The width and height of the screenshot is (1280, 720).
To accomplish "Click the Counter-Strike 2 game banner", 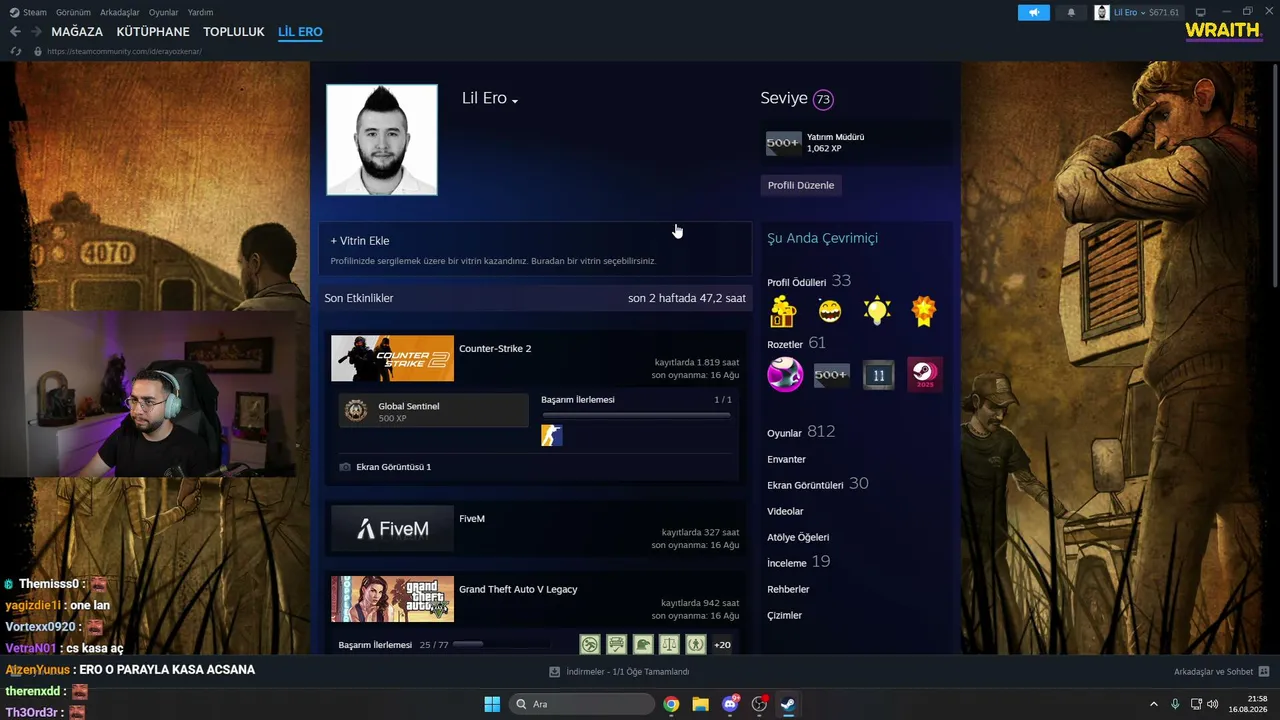I will click(x=392, y=358).
